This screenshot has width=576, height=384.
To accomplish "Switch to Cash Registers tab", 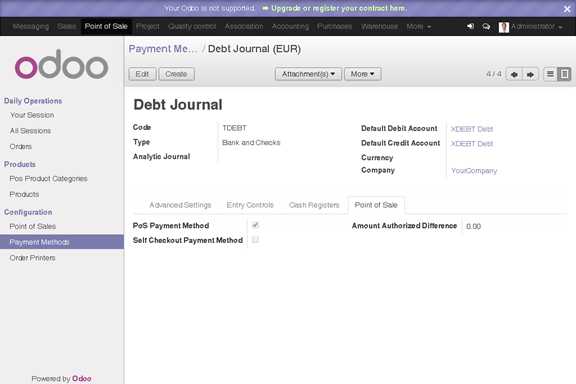I will tap(314, 205).
